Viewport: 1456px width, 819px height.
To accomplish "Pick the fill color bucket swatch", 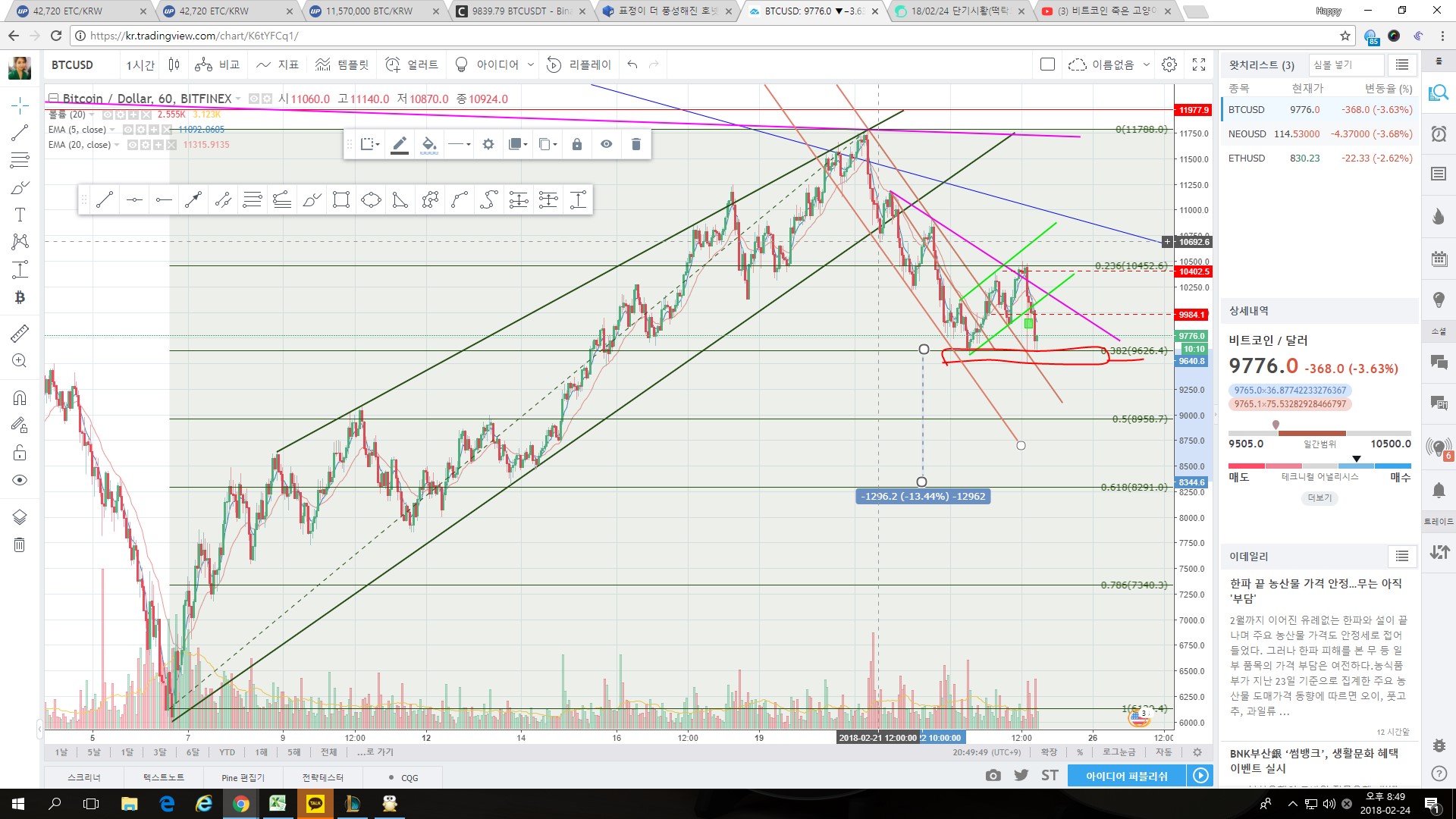I will click(428, 144).
